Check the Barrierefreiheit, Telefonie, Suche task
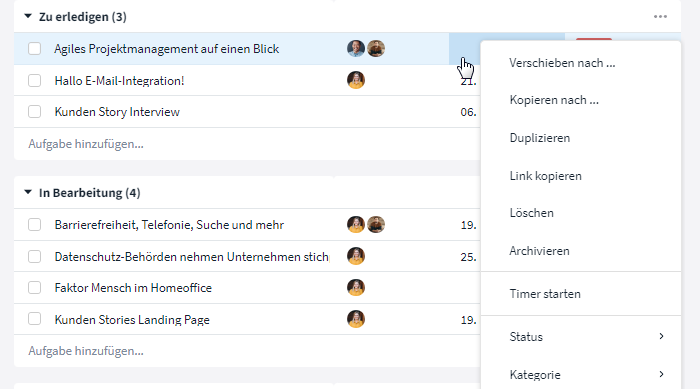700x389 pixels. (x=34, y=225)
